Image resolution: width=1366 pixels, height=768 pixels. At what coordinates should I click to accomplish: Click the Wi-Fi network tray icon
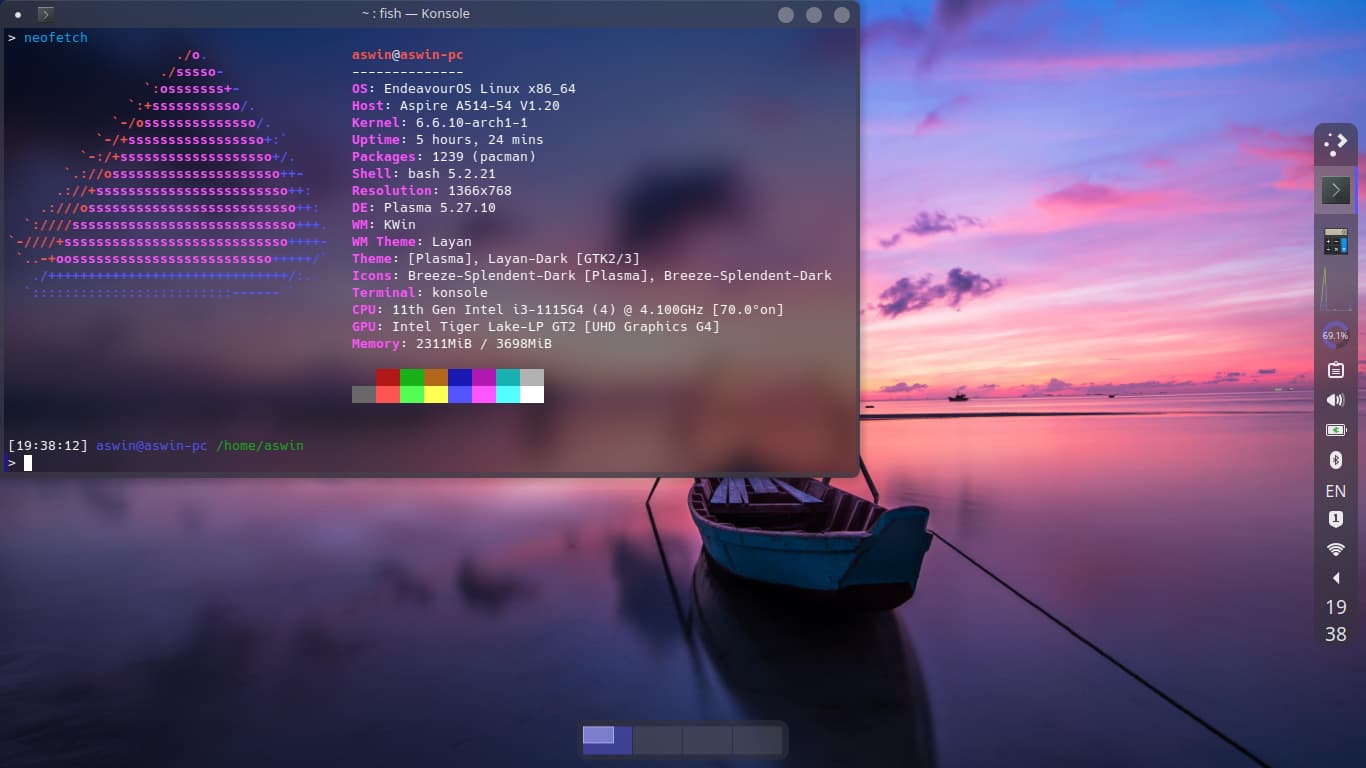(1335, 549)
